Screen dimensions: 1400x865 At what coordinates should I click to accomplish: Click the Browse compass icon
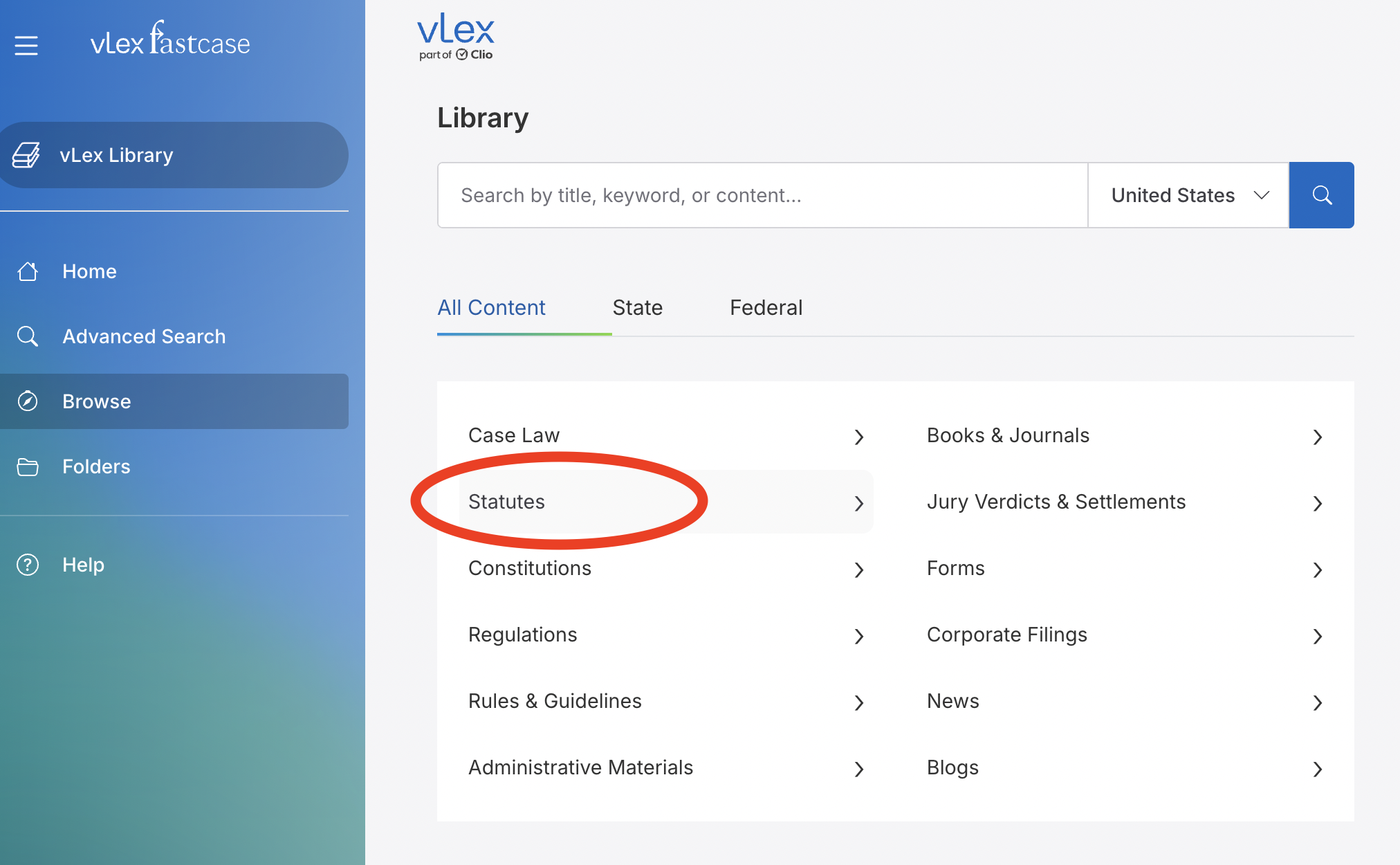click(x=28, y=401)
